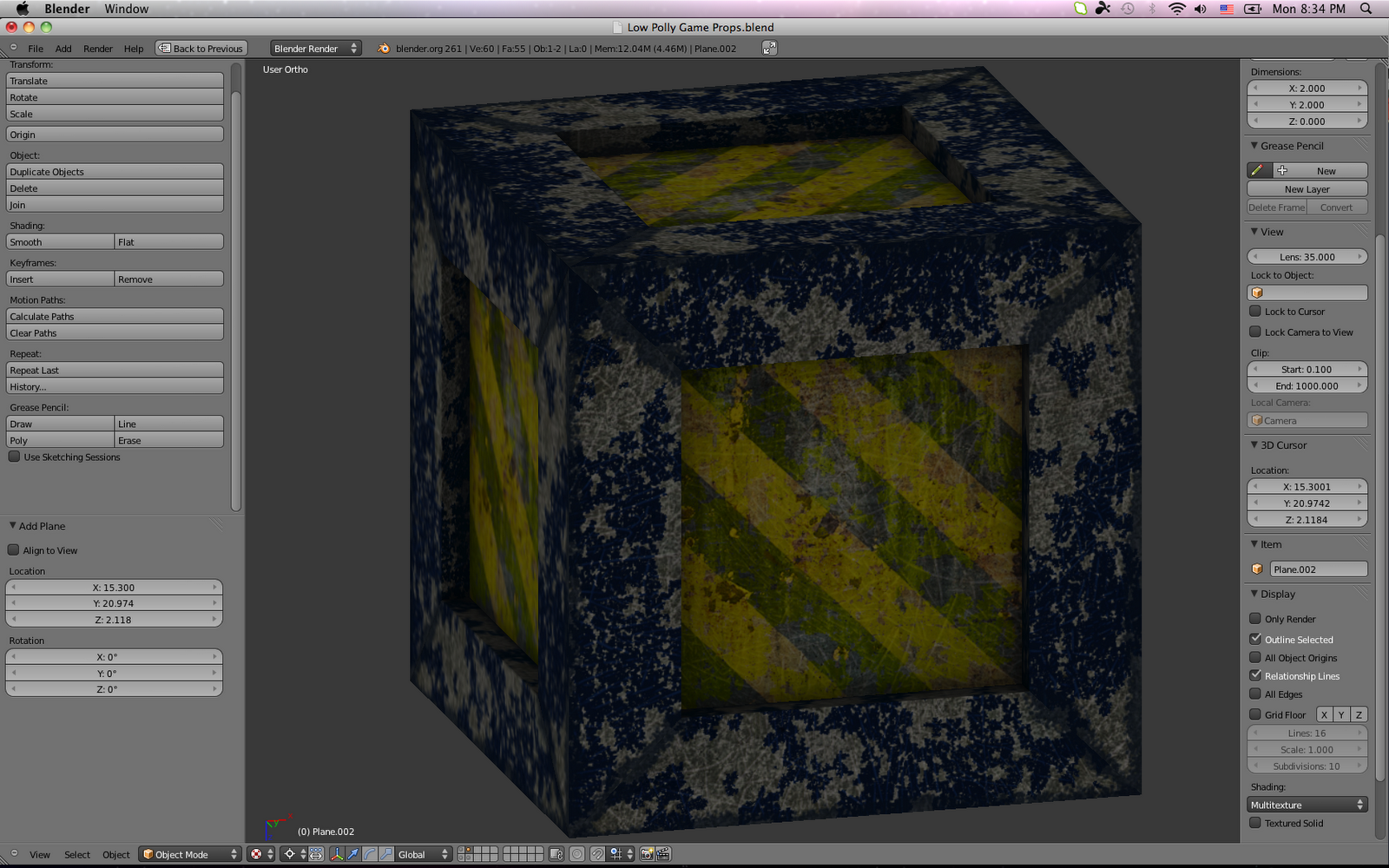This screenshot has width=1389, height=868.
Task: Open the proportional editing icon
Action: pos(576,854)
